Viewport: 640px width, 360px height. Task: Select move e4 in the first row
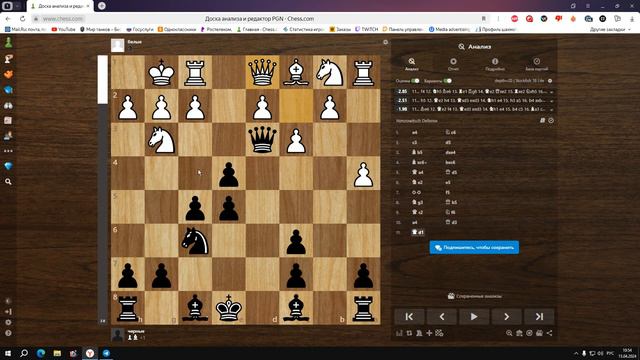point(415,133)
